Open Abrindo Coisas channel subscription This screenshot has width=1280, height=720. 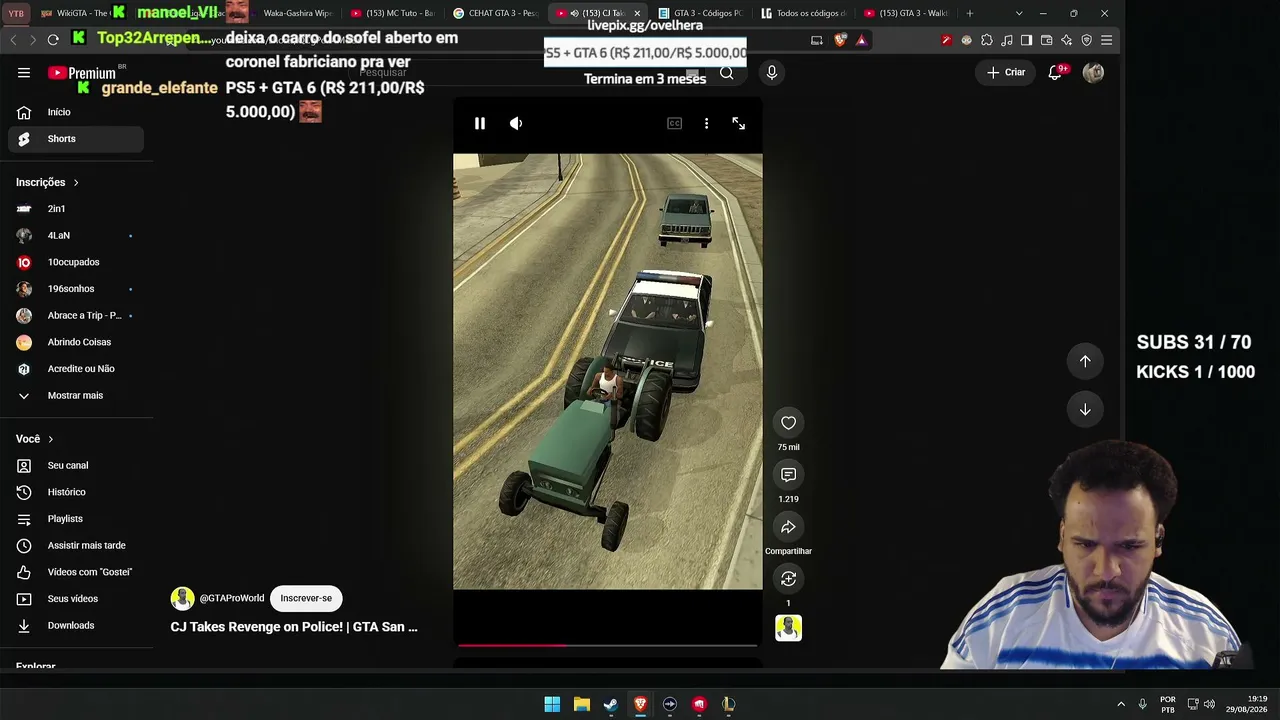(x=76, y=342)
